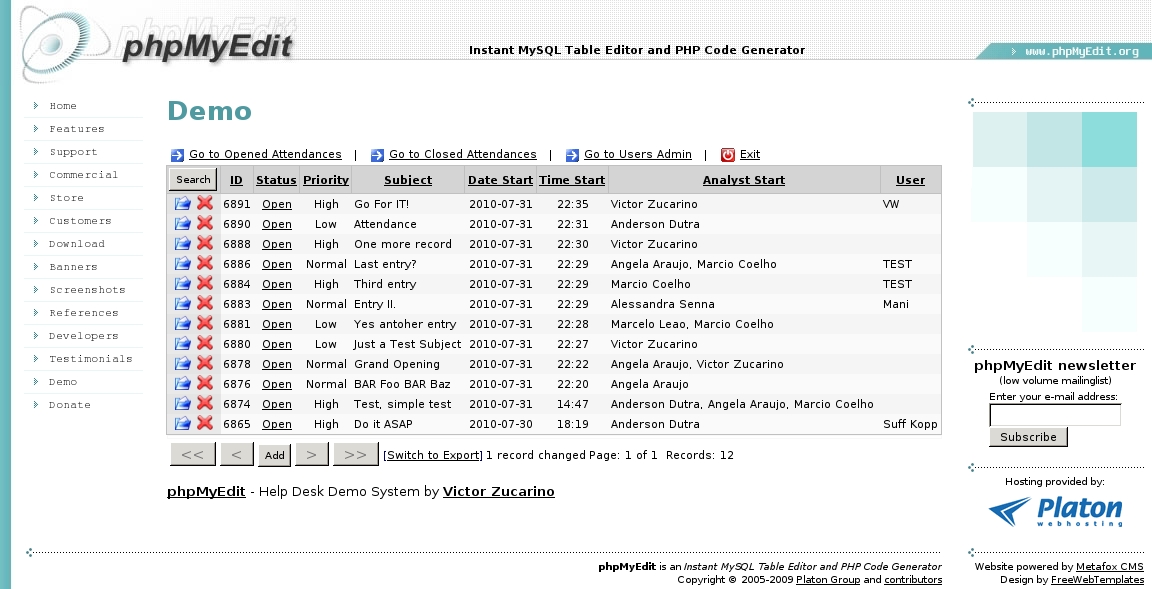Screen dimensions: 1152x589
Task: Go to Users Admin link
Action: 638,154
